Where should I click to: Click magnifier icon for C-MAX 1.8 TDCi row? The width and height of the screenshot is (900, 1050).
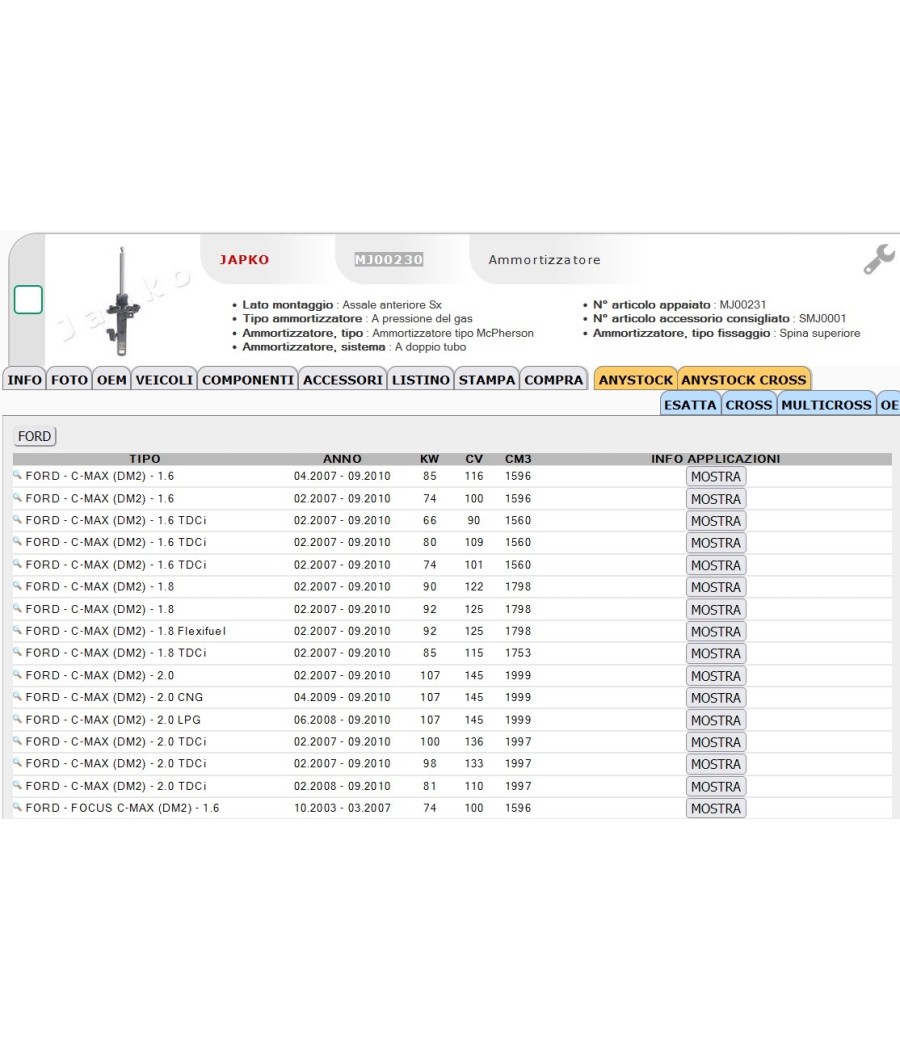click(x=17, y=652)
